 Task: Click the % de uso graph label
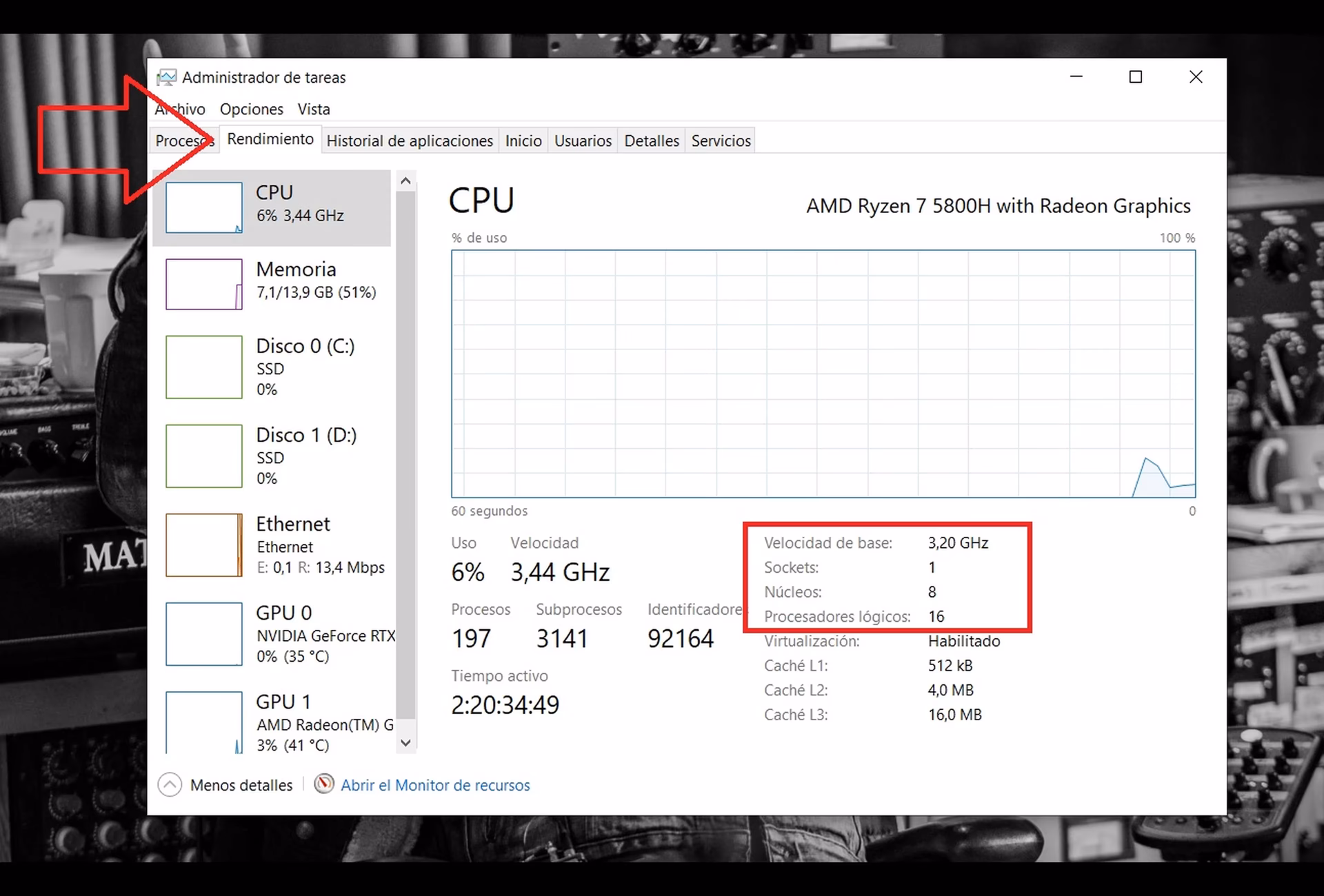click(x=479, y=238)
